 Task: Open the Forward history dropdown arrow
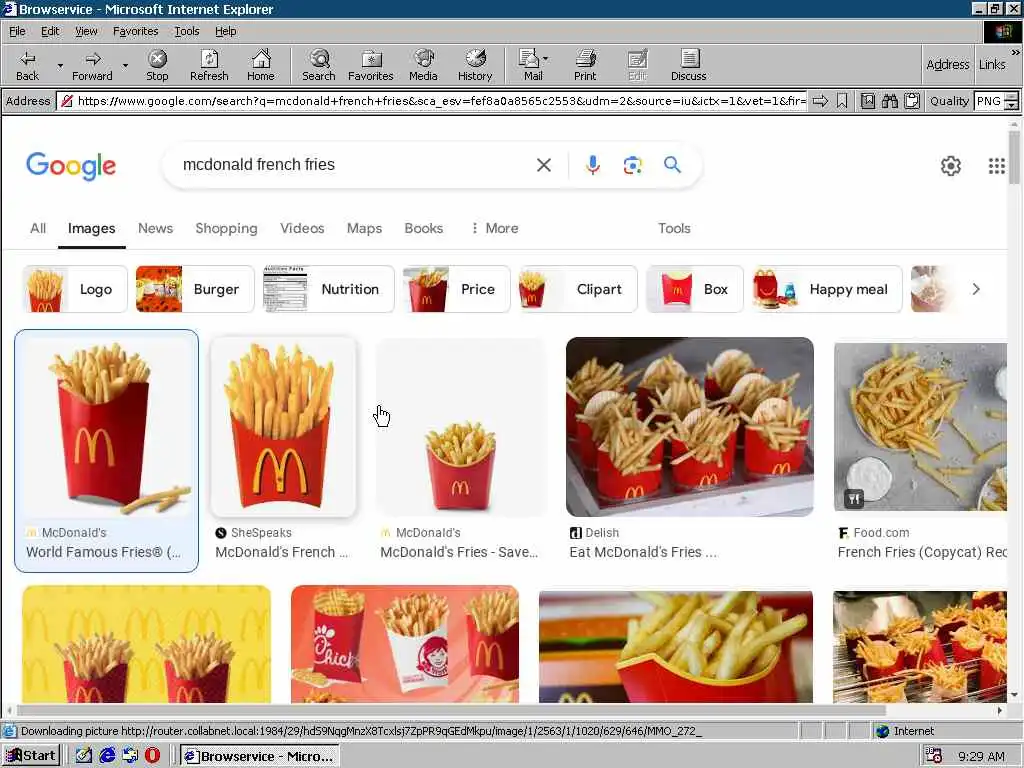(x=125, y=65)
